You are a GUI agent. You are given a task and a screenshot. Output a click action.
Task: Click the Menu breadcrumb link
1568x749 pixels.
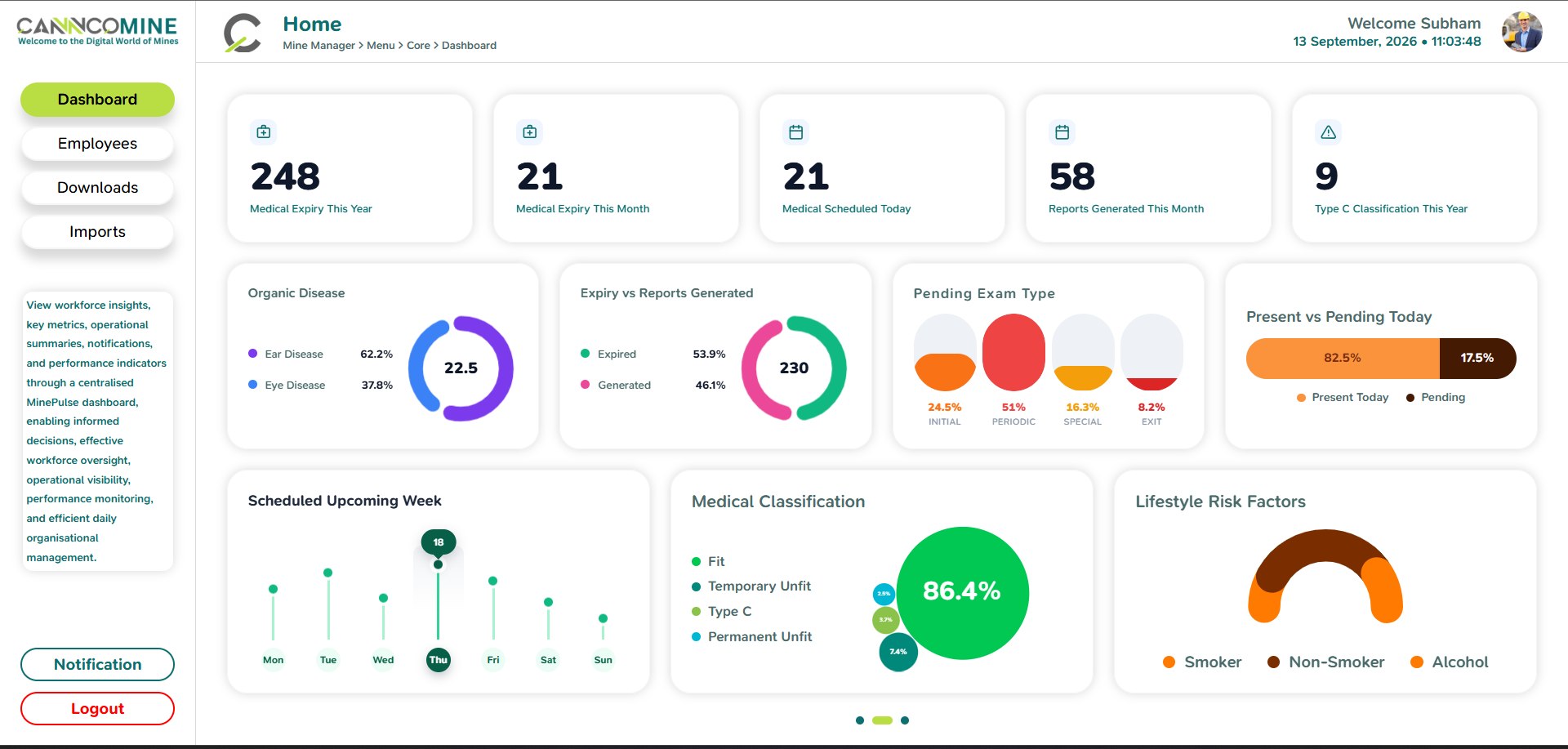[x=381, y=46]
